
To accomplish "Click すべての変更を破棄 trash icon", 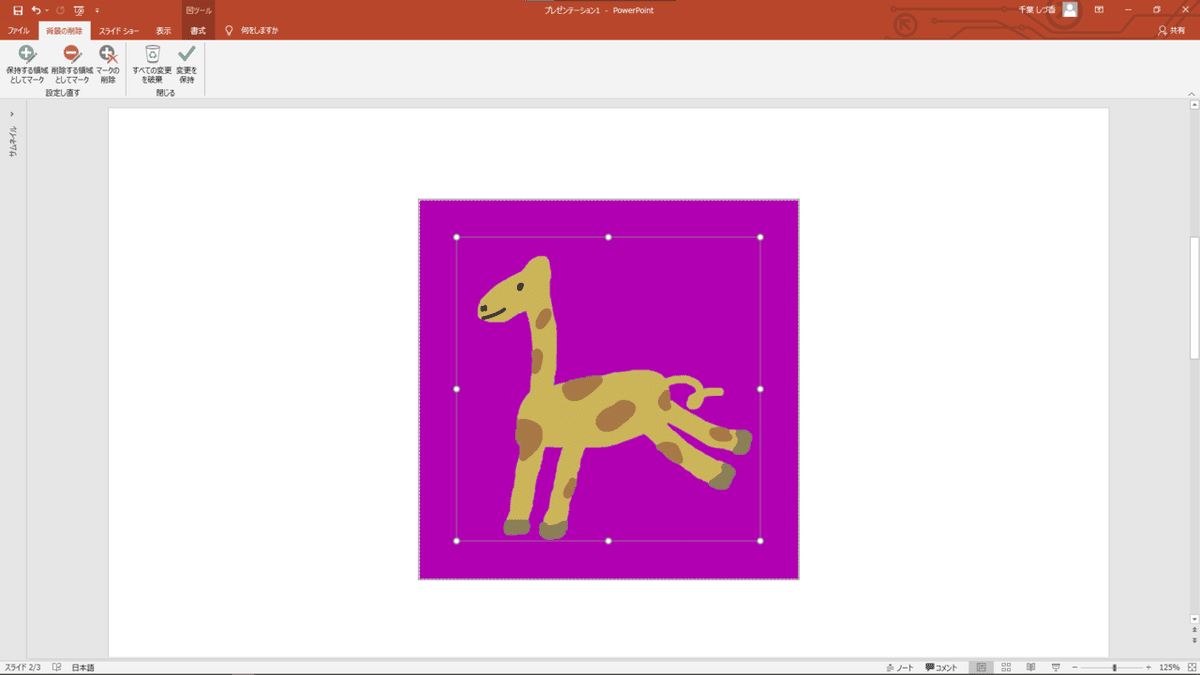I will click(x=152, y=65).
